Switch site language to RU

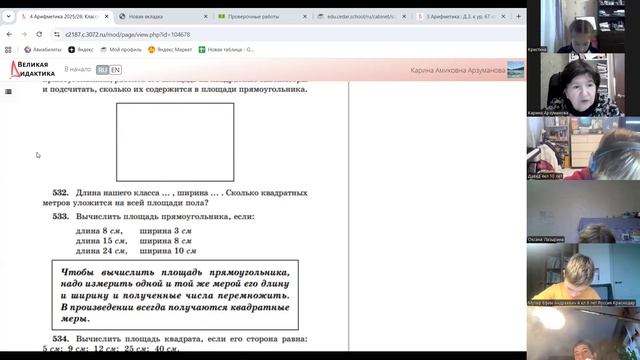(102, 70)
